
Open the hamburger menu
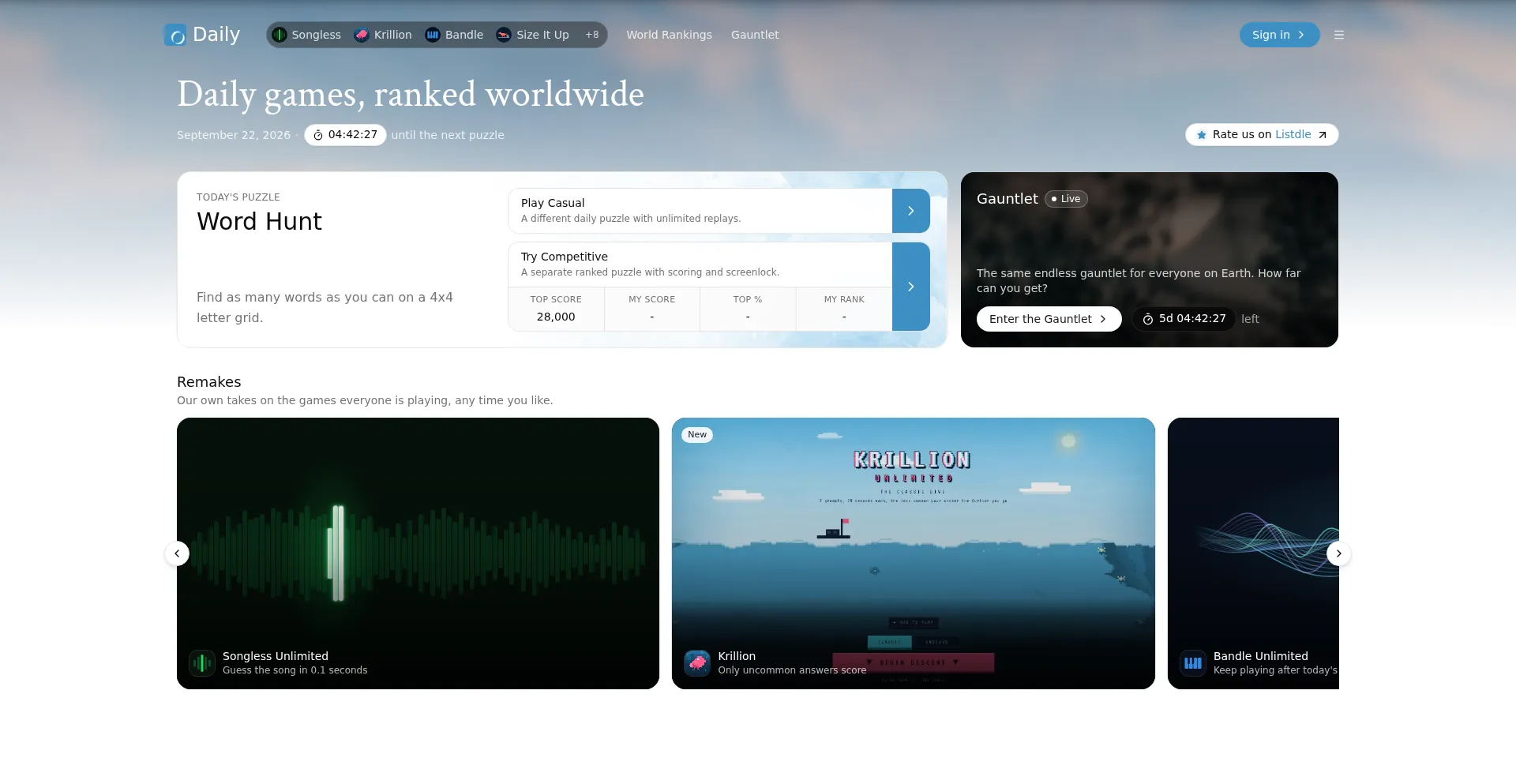(1339, 35)
